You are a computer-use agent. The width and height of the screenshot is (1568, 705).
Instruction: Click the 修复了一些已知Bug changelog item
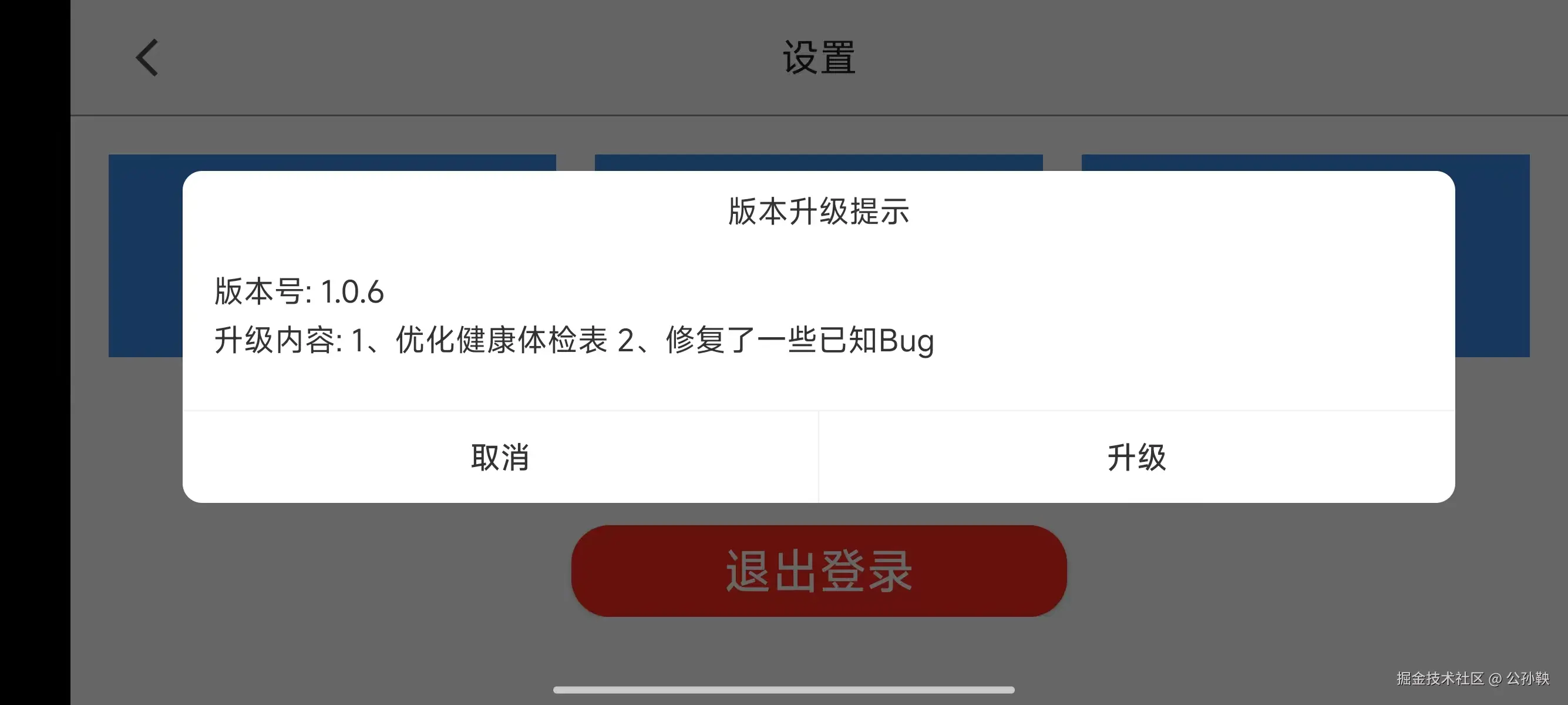[x=800, y=340]
